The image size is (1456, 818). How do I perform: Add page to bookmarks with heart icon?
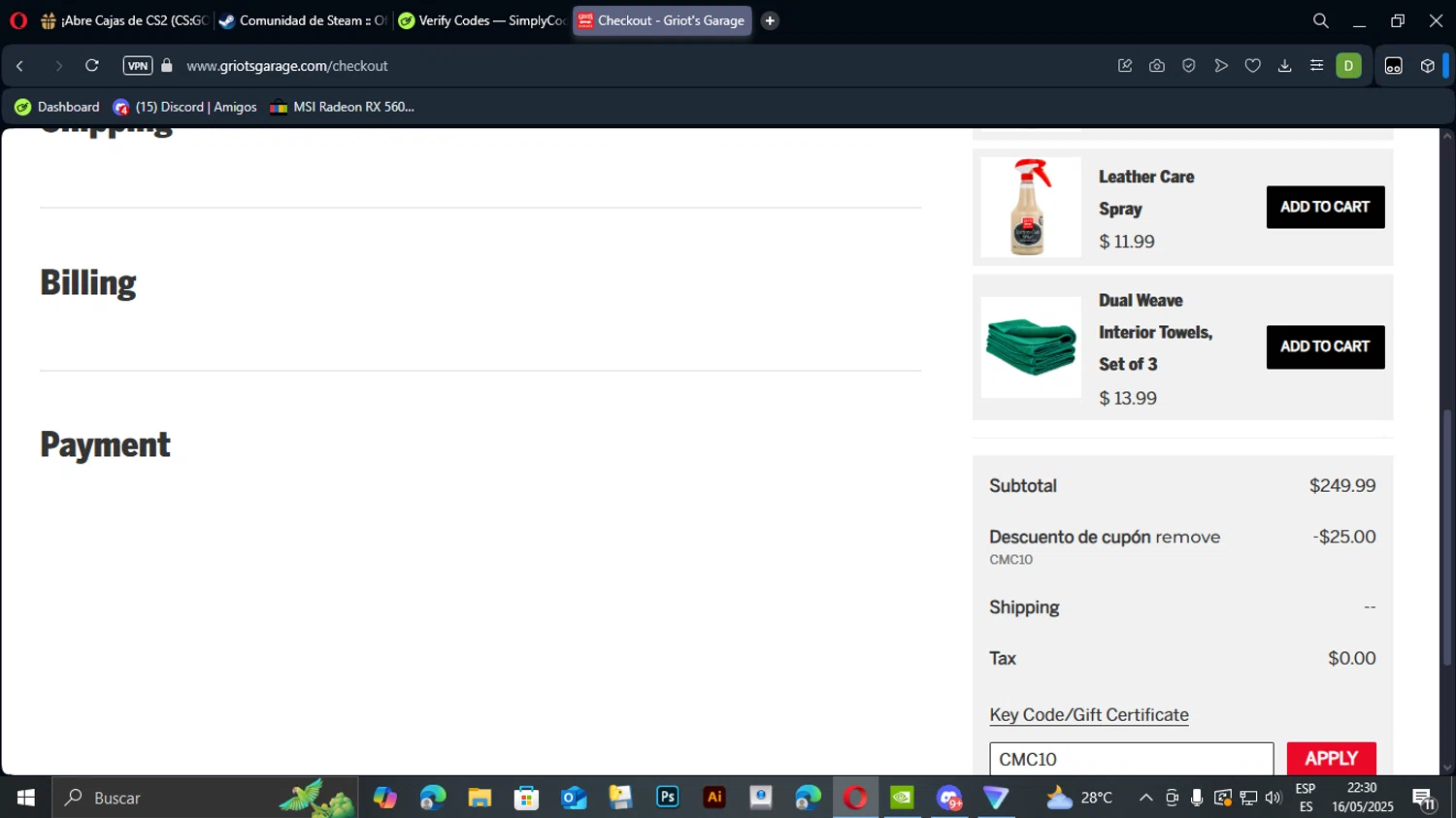(1253, 66)
